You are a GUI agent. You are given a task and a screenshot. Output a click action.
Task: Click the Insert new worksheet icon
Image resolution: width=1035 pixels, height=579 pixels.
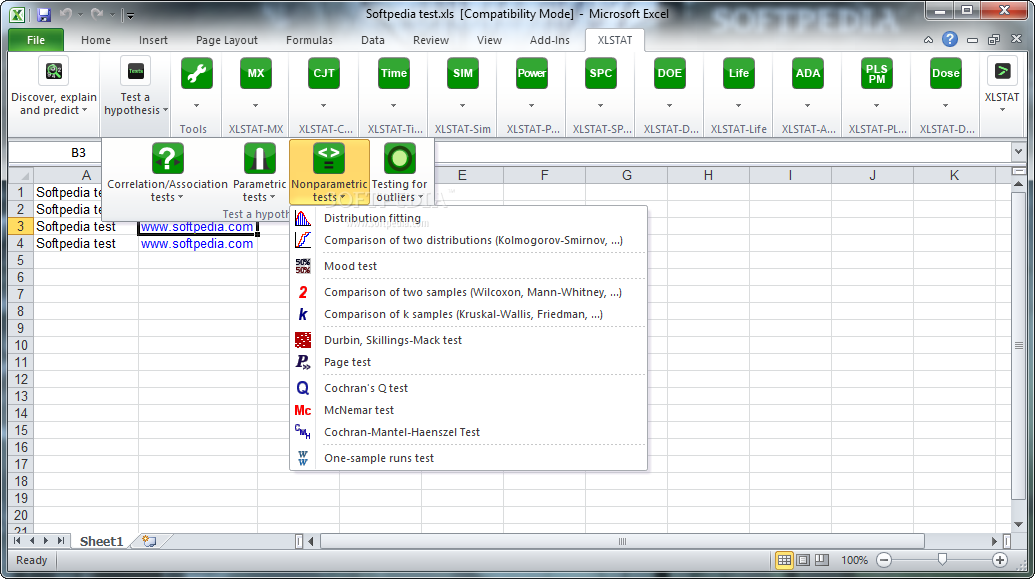[149, 541]
